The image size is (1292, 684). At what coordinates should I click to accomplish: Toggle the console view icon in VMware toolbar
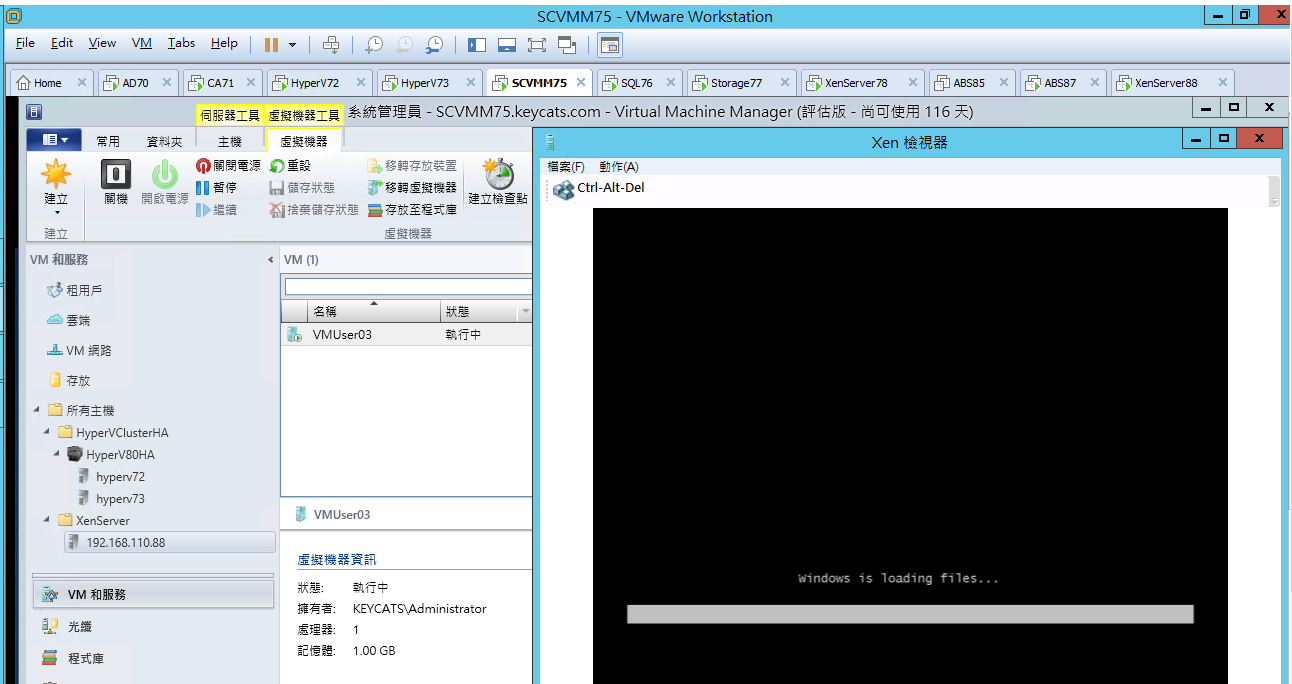[610, 44]
